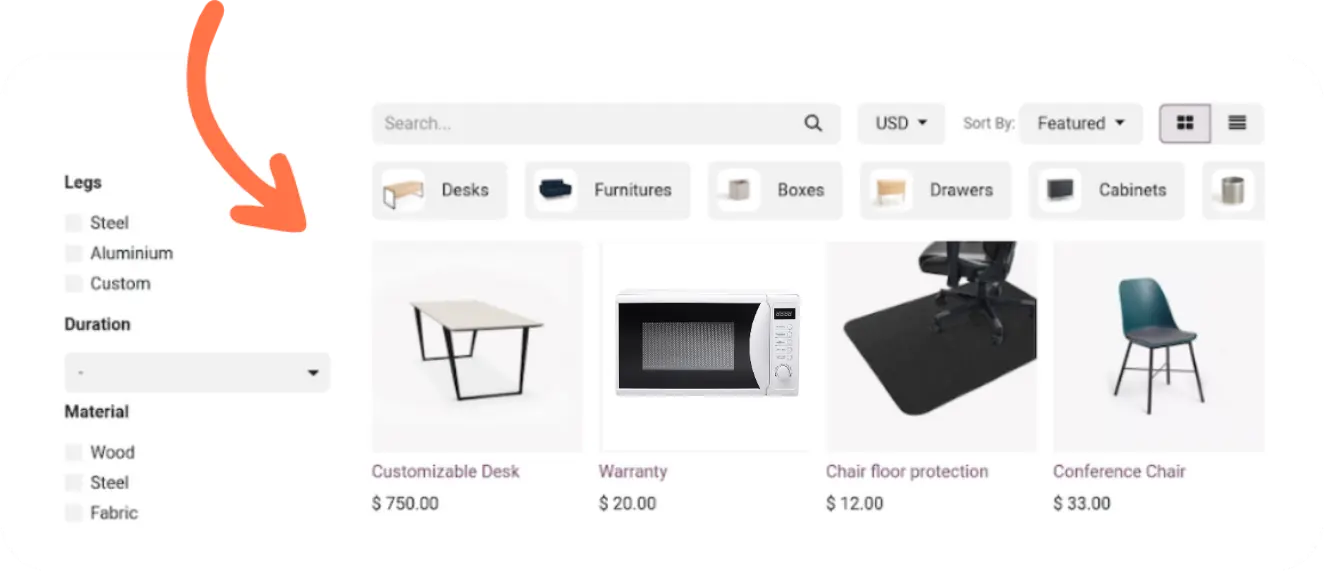Tick the Wood material checkbox
Viewport: 1325px width, 572px height.
click(x=73, y=452)
